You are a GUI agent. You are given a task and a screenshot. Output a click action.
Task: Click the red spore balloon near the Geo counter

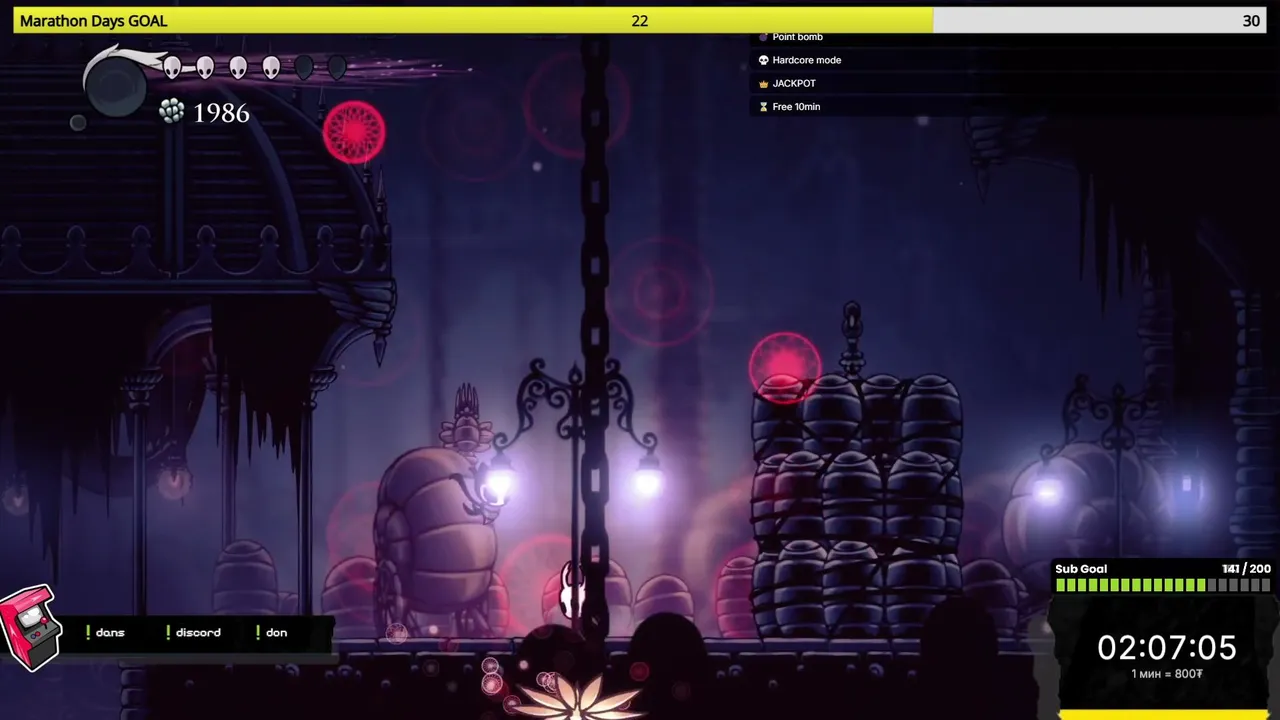point(354,132)
